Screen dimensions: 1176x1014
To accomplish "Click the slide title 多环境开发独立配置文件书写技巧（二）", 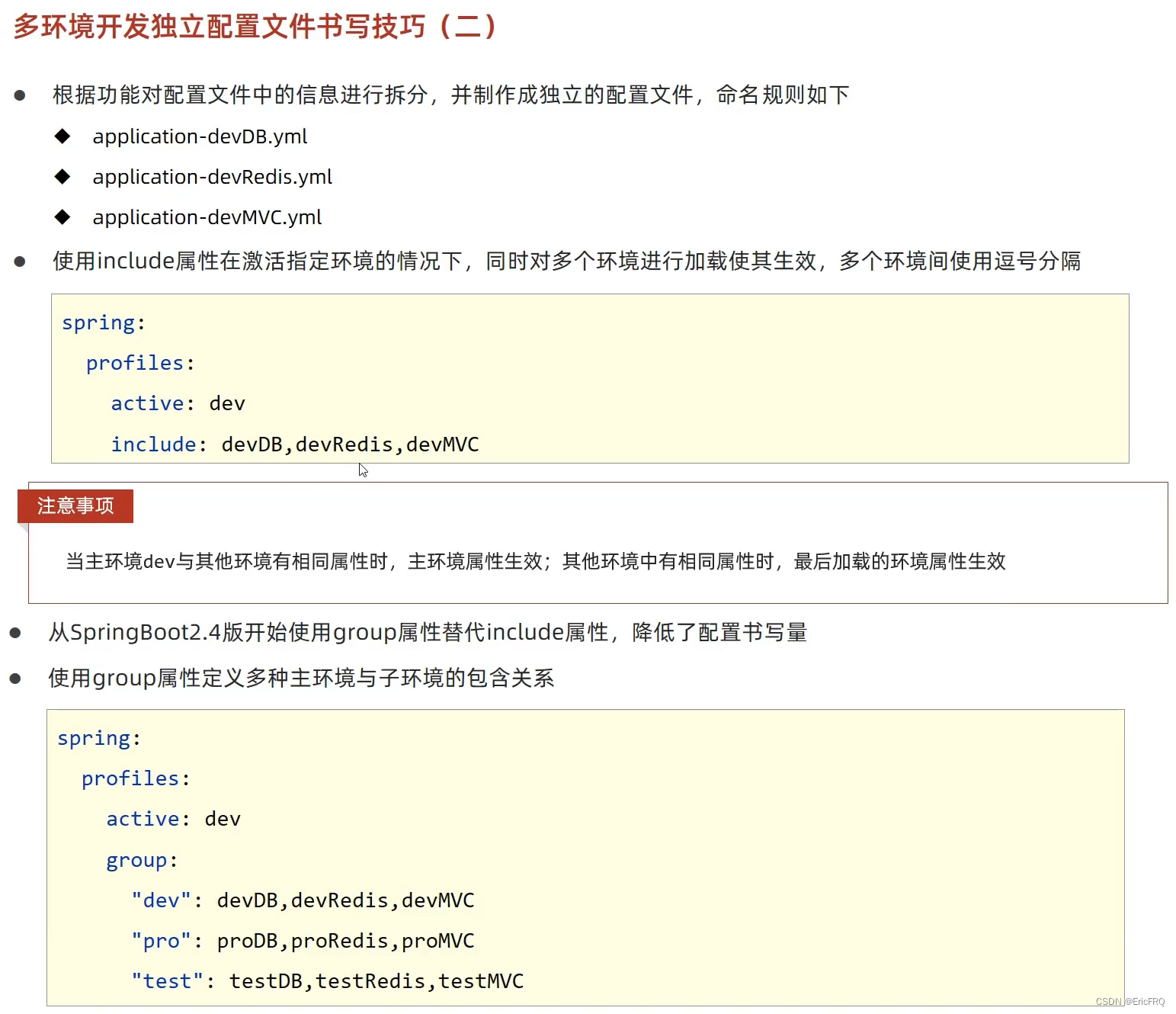I will 255,26.
